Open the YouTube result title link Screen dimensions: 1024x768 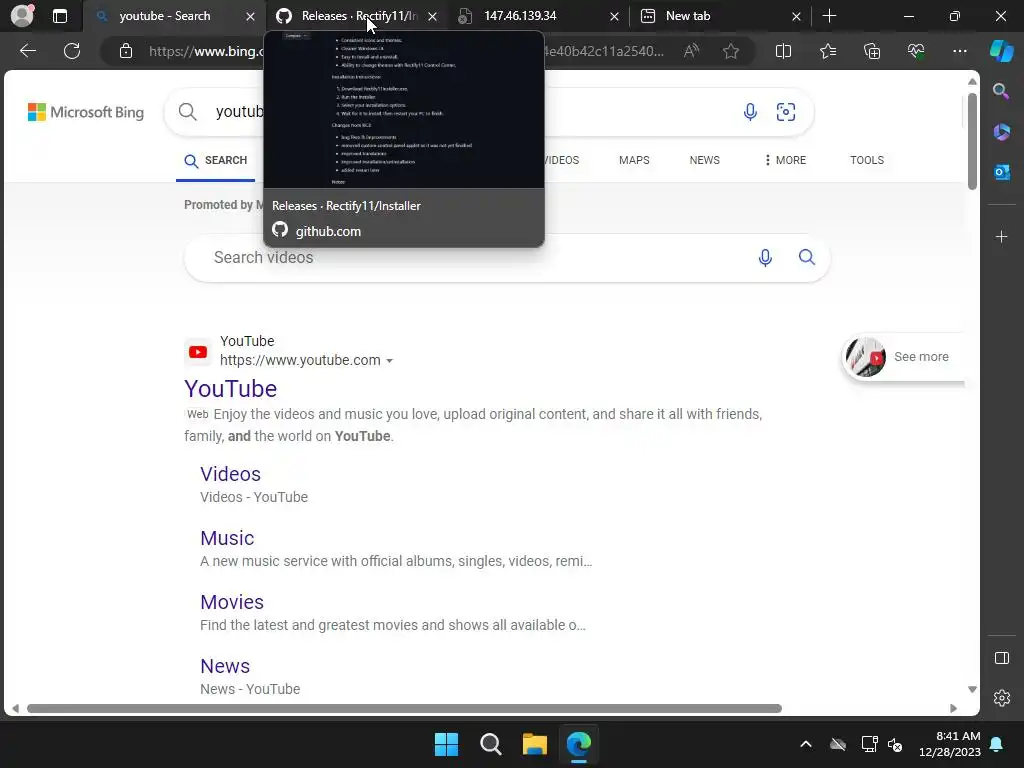(231, 389)
